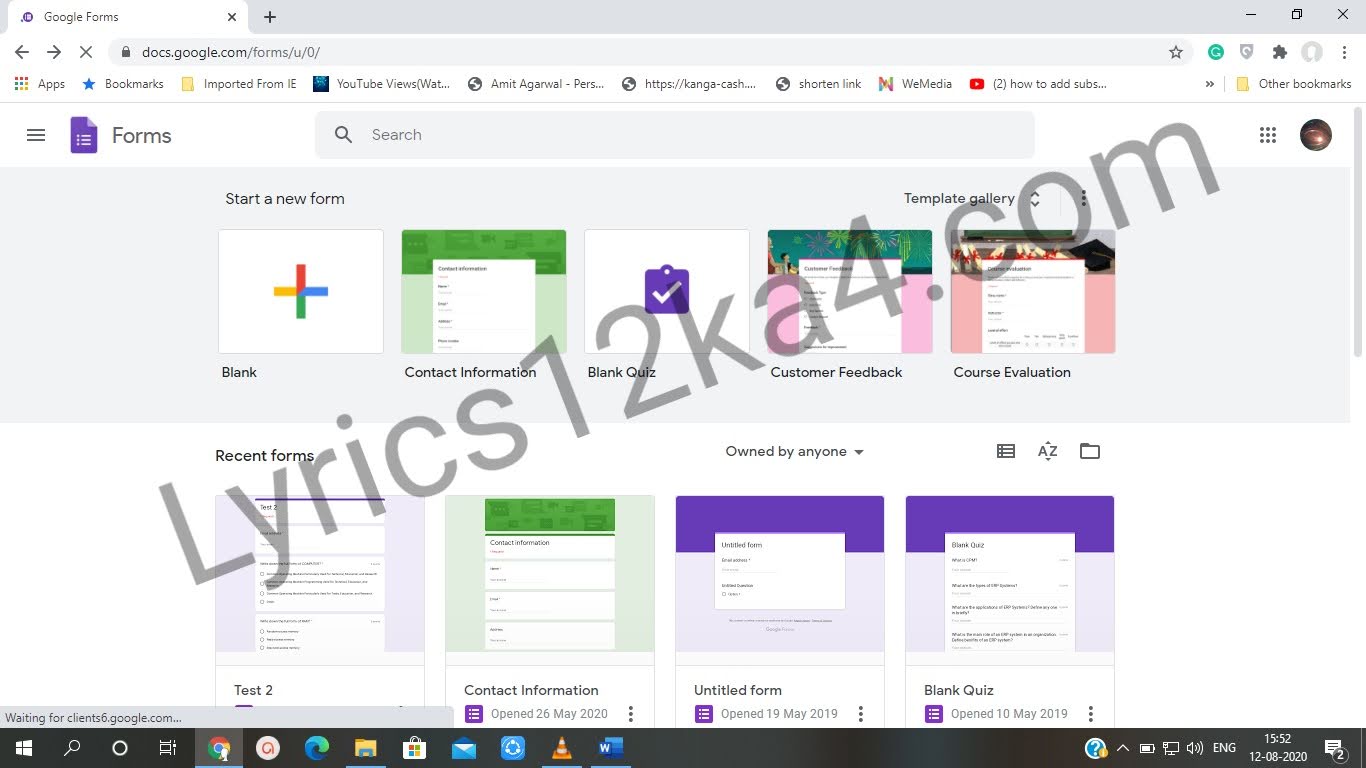
Task: Click the address bar URL
Action: 231,52
